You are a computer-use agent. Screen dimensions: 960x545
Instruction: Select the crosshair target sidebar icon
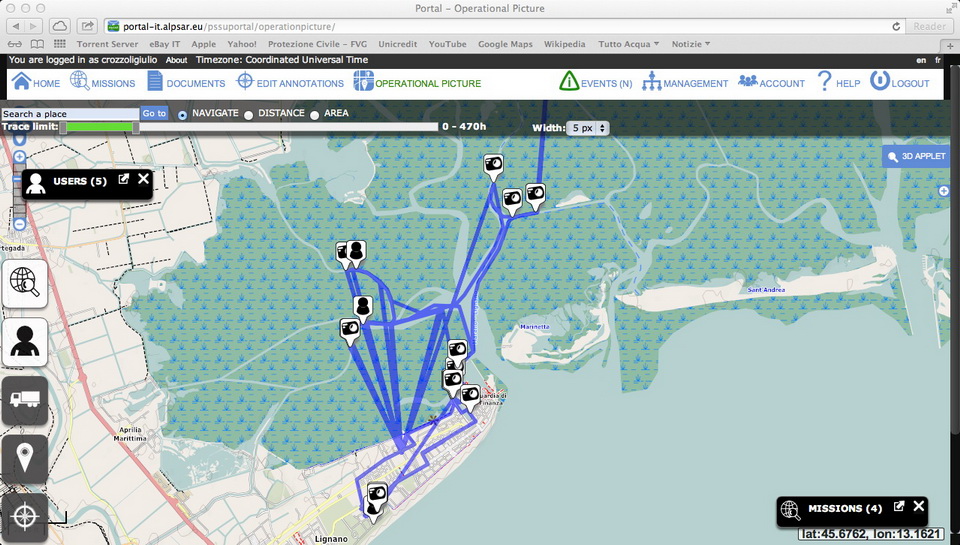[x=25, y=517]
